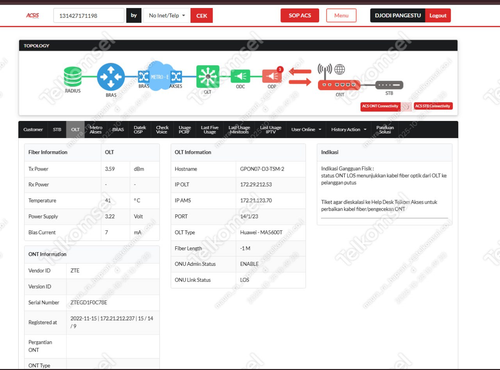Select the ONT Serial Number value

tap(89, 302)
